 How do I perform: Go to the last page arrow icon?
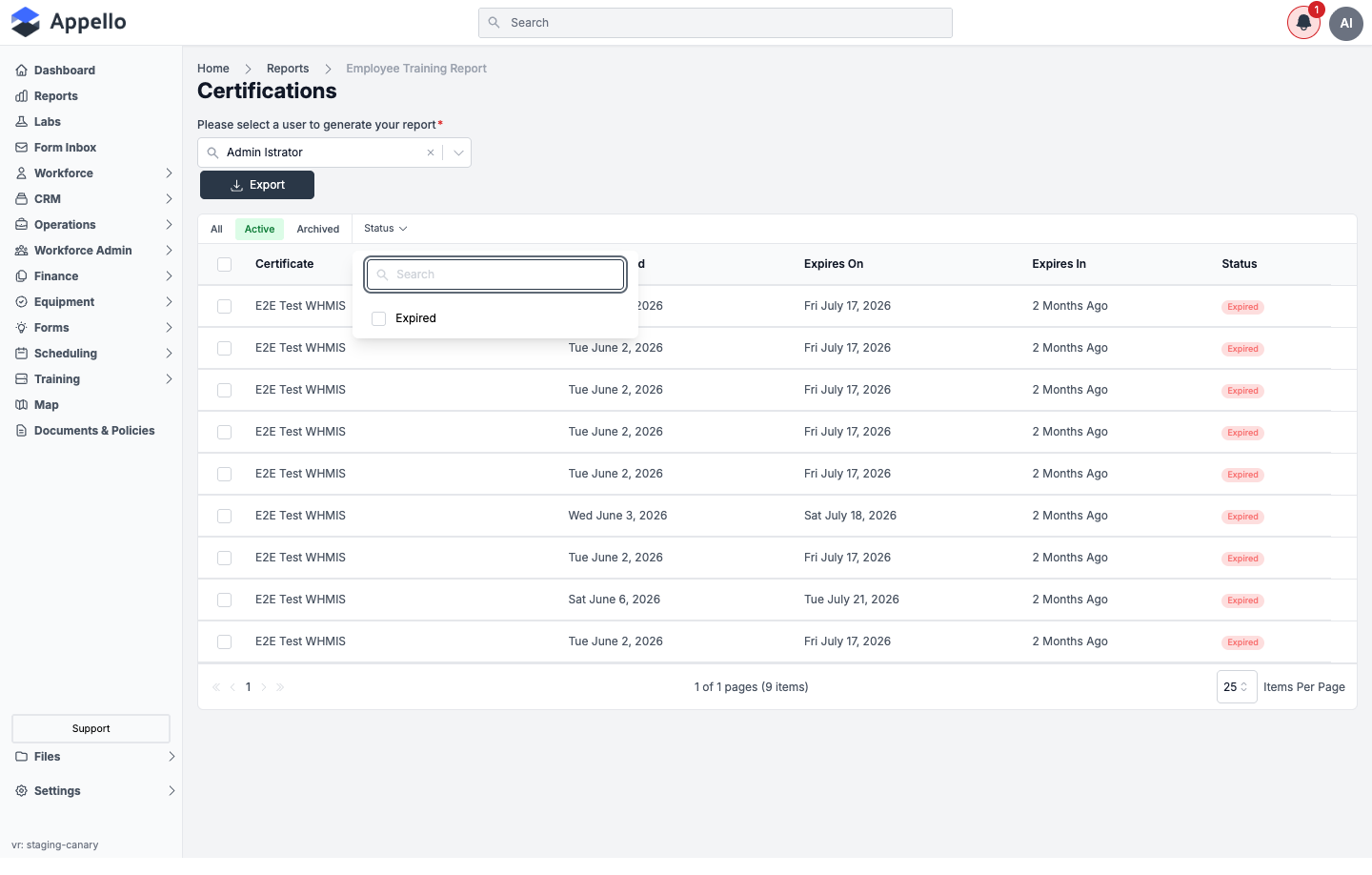280,687
